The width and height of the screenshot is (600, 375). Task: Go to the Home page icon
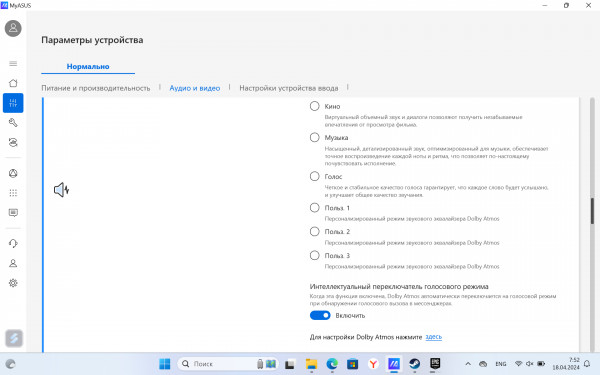pyautogui.click(x=13, y=83)
